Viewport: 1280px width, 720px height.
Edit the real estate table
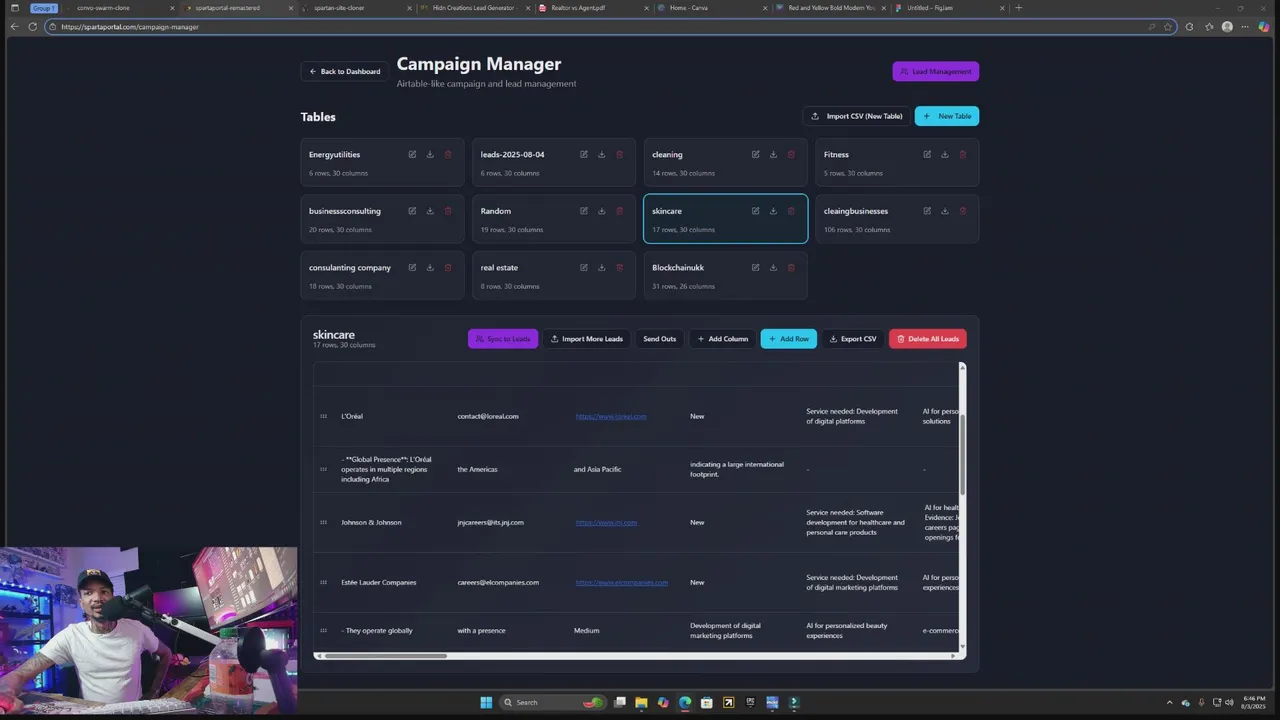click(584, 267)
